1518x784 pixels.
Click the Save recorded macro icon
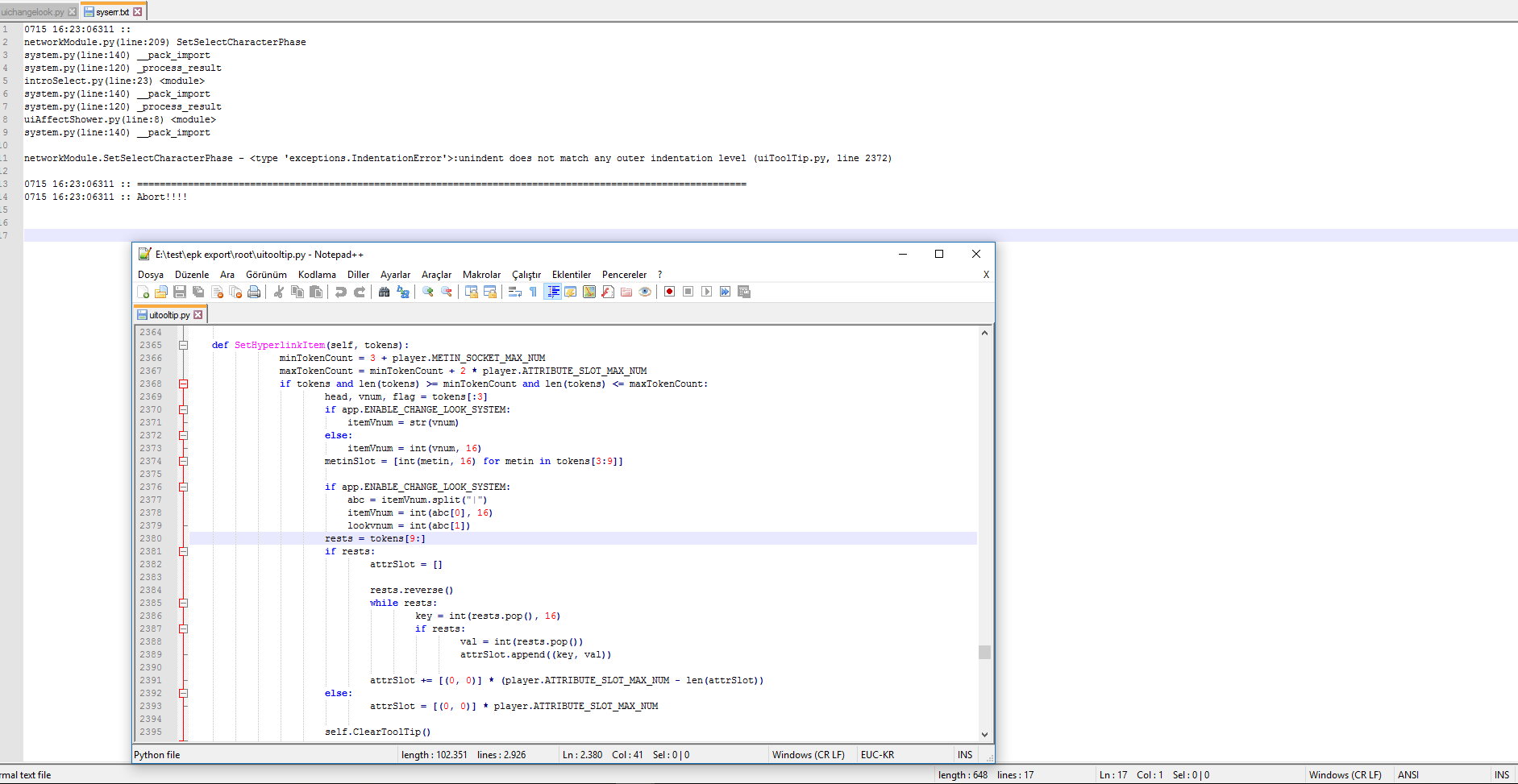[744, 292]
